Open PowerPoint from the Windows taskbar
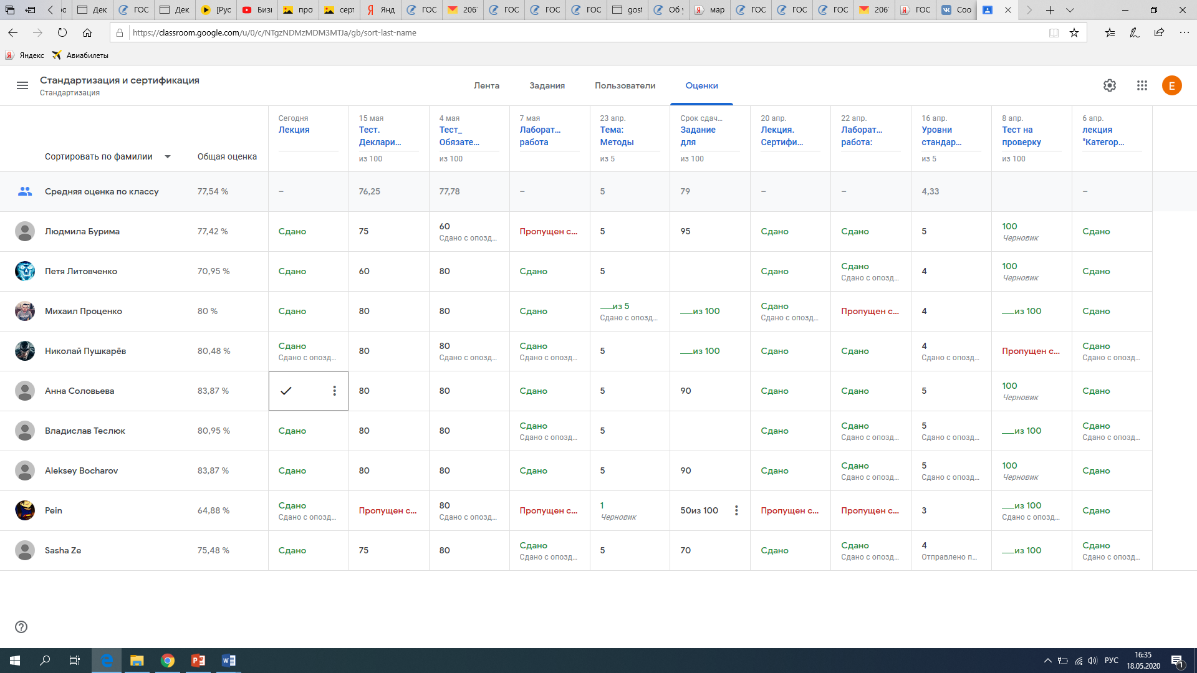 [x=197, y=661]
